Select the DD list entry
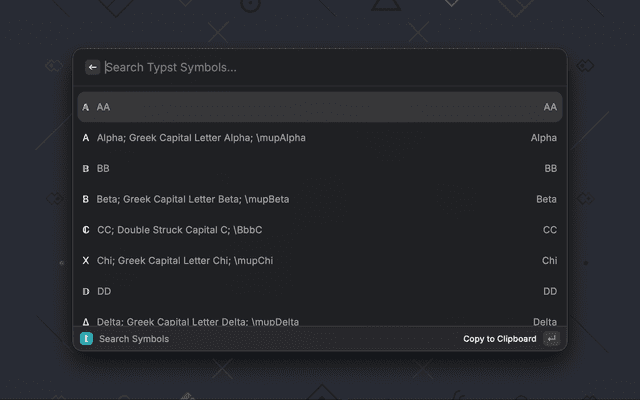The image size is (640, 400). click(x=320, y=291)
